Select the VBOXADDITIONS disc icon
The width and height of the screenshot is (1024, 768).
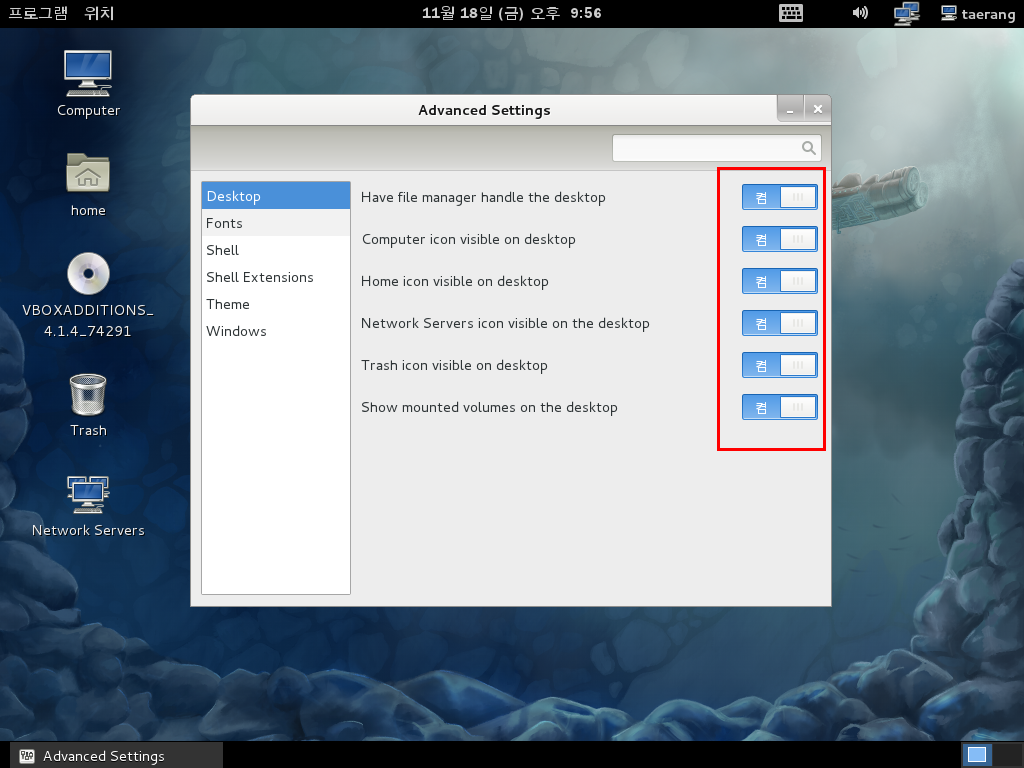(88, 274)
